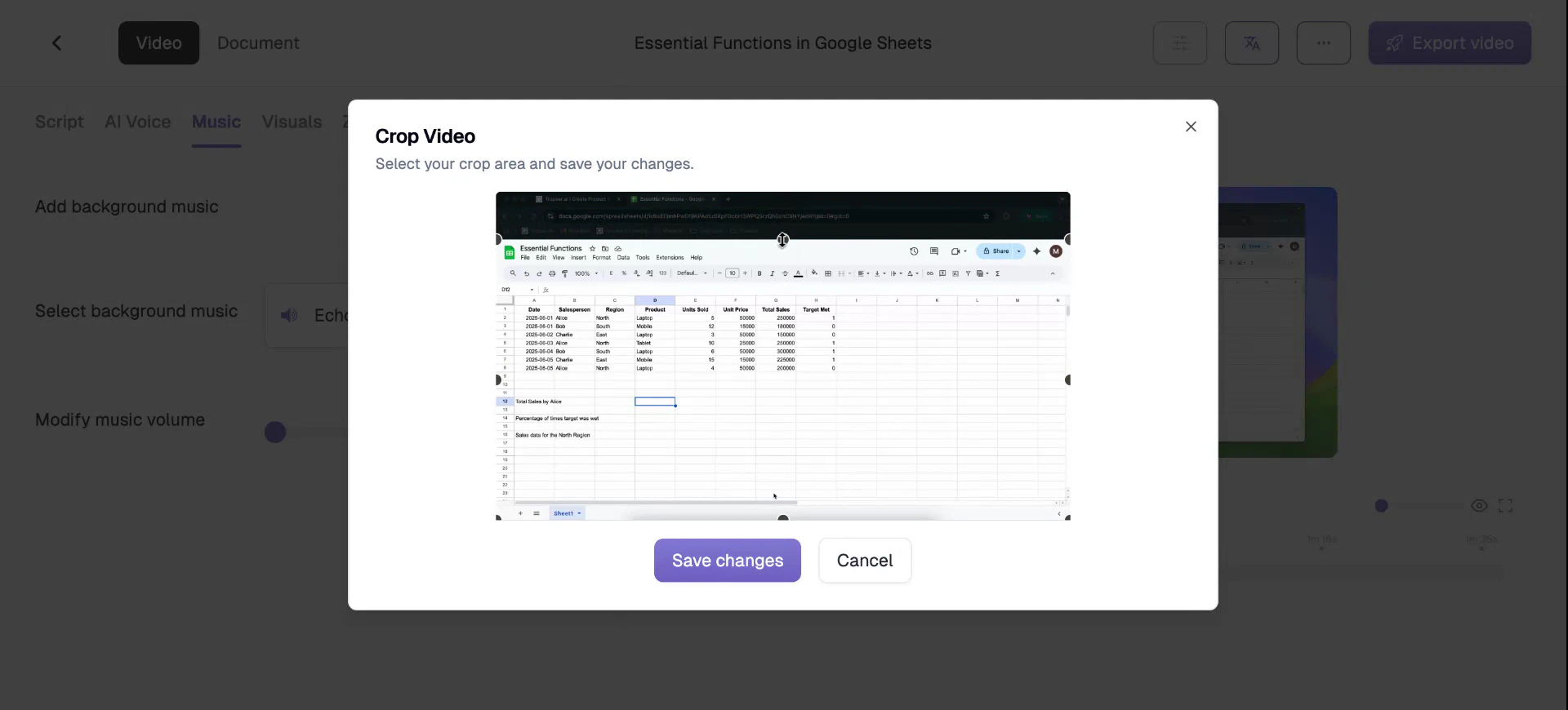Switch to the Document mode tab
Screen dimensions: 1568x710
point(258,43)
